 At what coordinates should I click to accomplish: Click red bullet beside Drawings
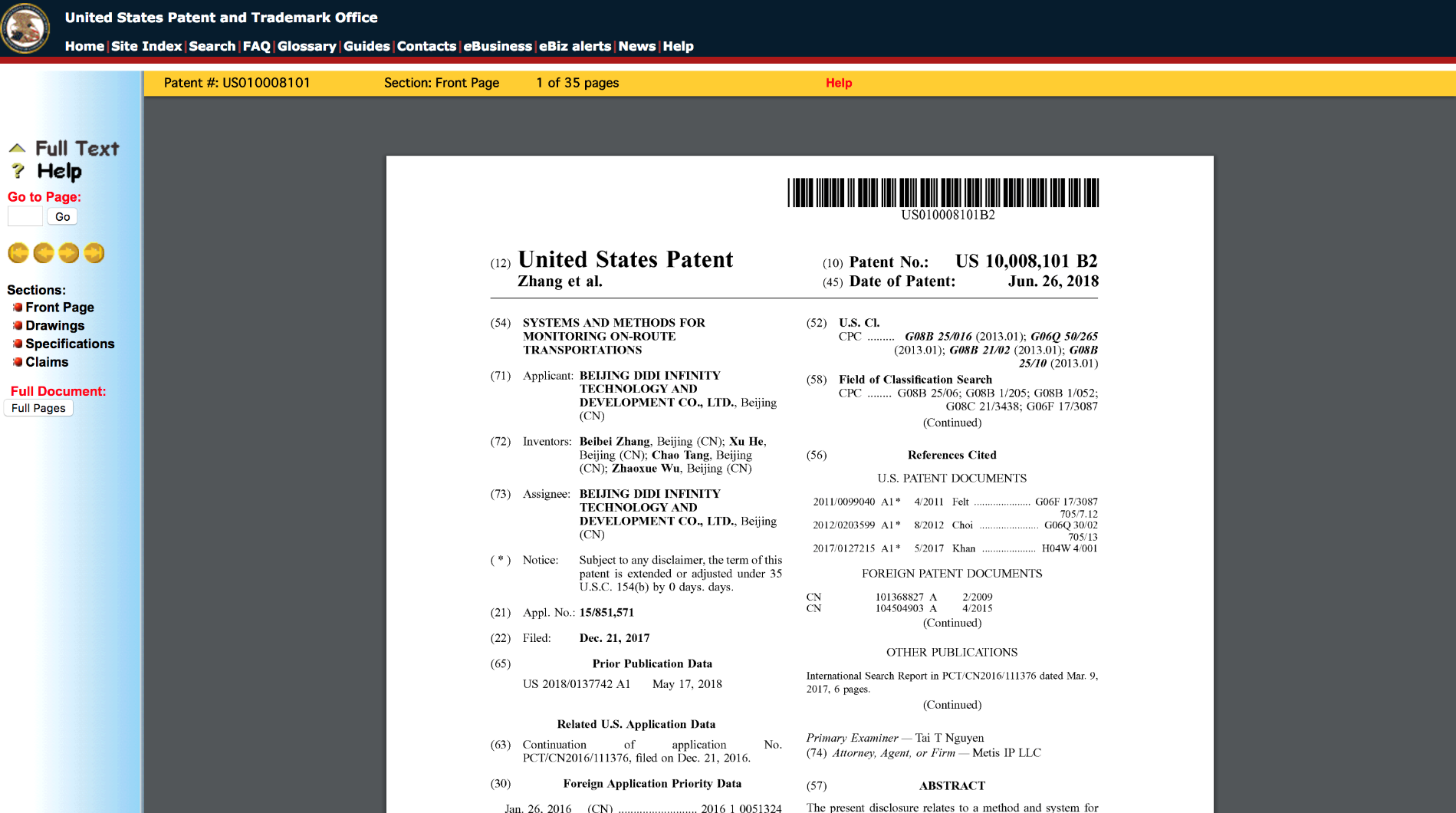17,325
